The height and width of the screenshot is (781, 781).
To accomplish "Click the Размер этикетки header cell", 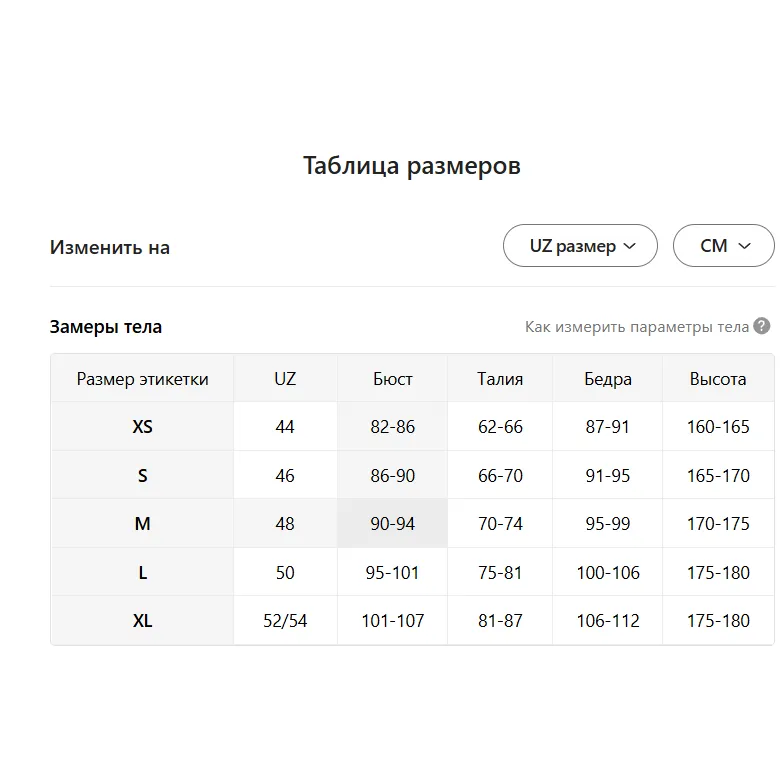I will click(x=142, y=379).
